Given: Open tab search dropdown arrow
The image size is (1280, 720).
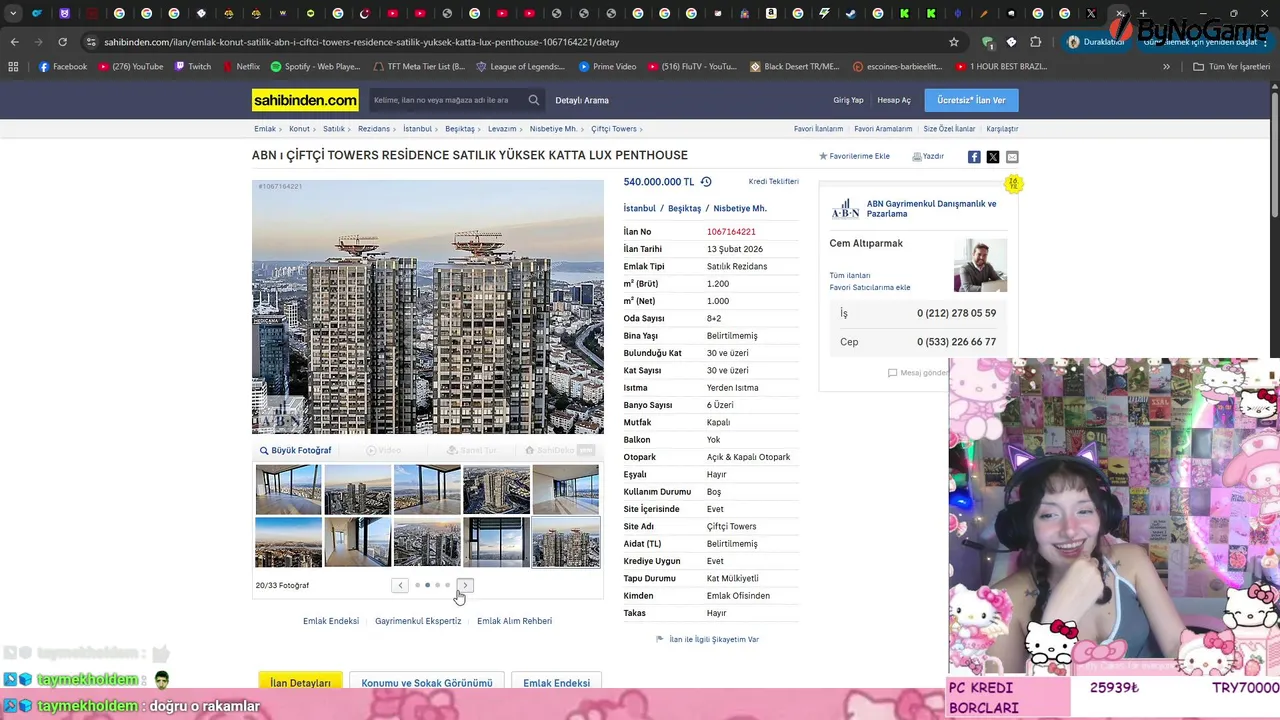Looking at the screenshot, I should click(x=13, y=14).
